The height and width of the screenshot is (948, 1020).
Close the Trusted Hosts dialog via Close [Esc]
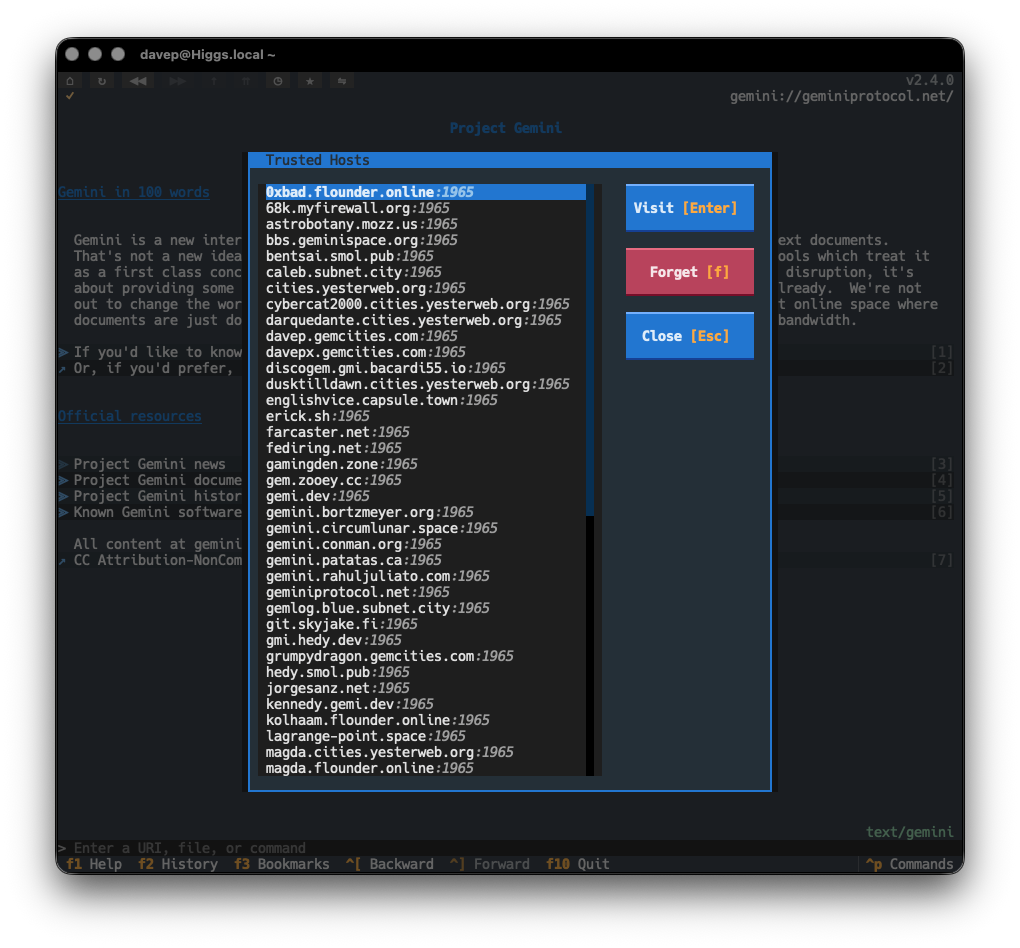pos(690,336)
